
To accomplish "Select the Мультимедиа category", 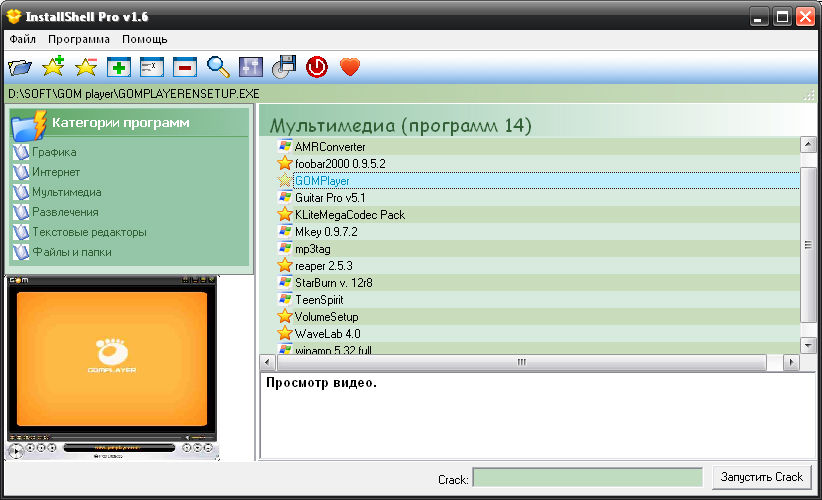I will 67,192.
